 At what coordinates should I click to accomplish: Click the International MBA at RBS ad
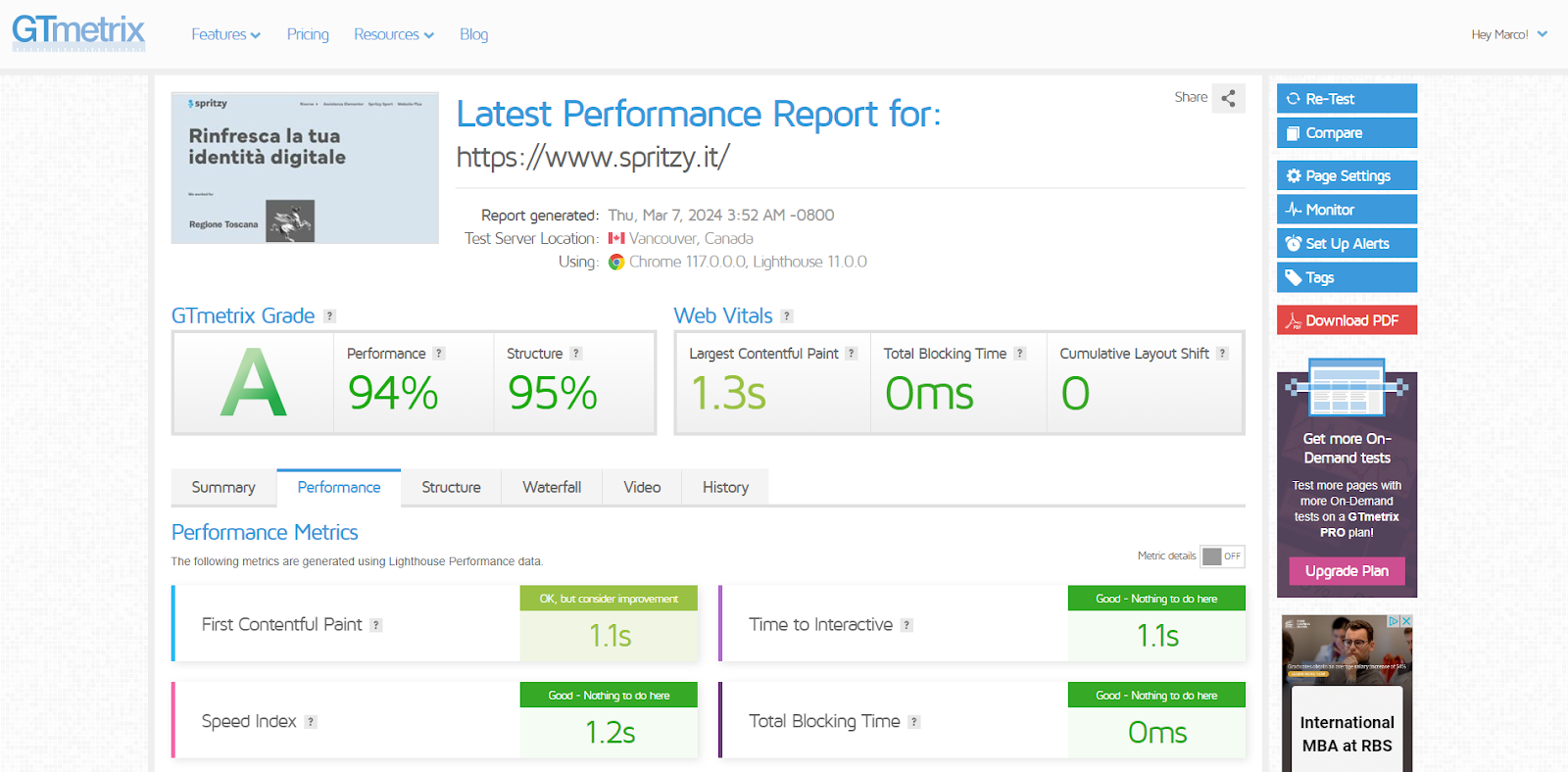point(1347,694)
